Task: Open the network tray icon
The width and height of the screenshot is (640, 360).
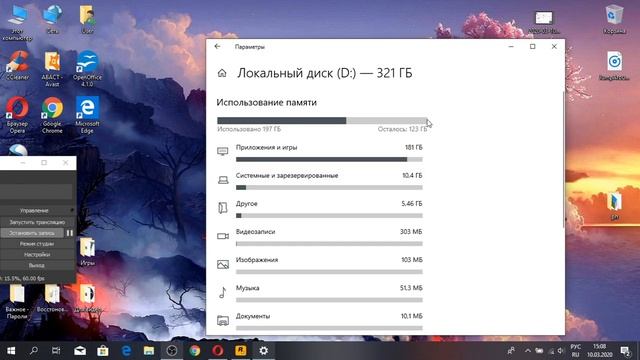Action: coord(551,351)
